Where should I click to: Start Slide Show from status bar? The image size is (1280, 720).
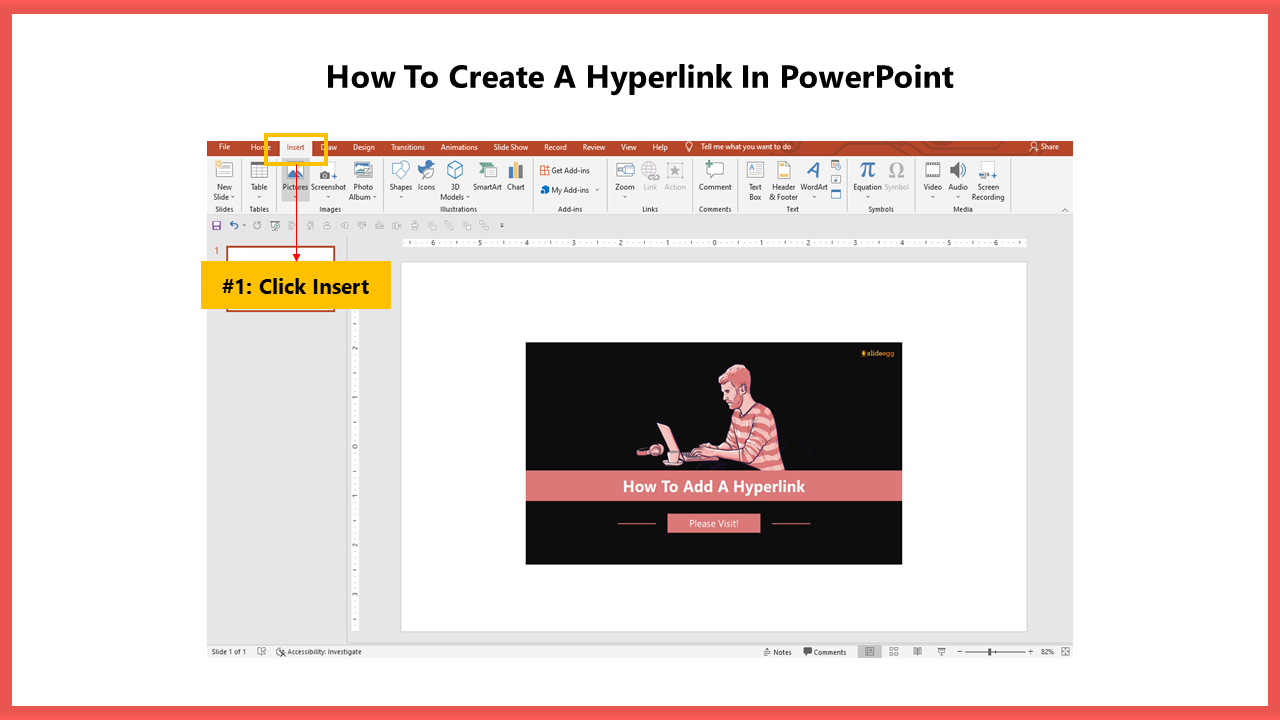[941, 652]
